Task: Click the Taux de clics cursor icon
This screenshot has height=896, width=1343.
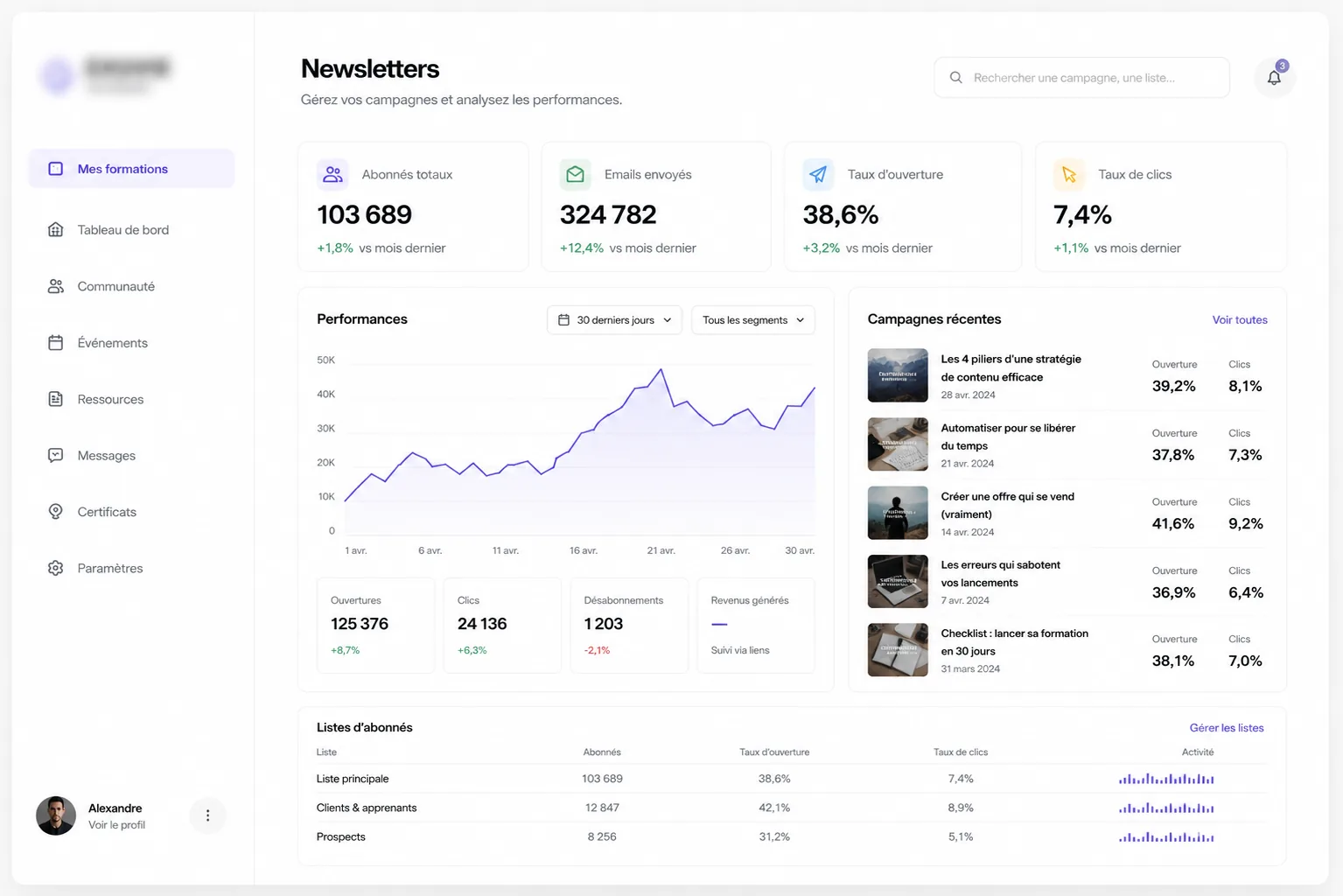Action: click(x=1069, y=174)
